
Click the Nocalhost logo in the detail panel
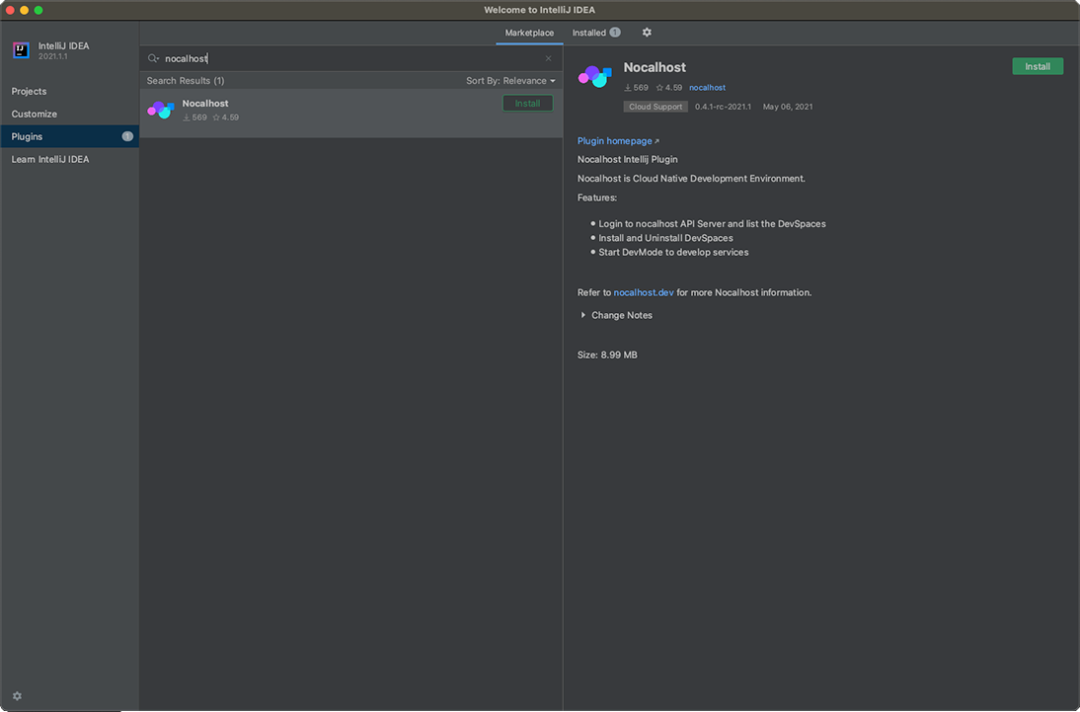pos(595,74)
